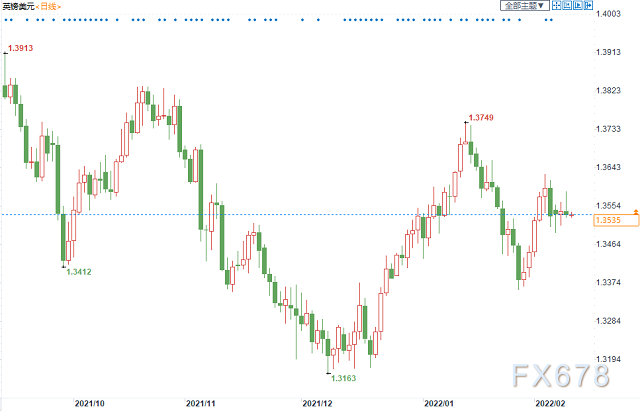This screenshot has height=411, width=640.
Task: Click the 2021/11 date axis label
Action: coord(200,404)
